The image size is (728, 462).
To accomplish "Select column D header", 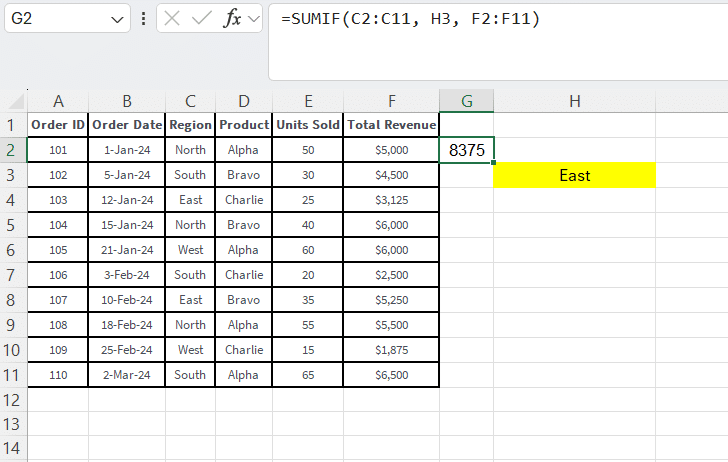I will [x=244, y=101].
